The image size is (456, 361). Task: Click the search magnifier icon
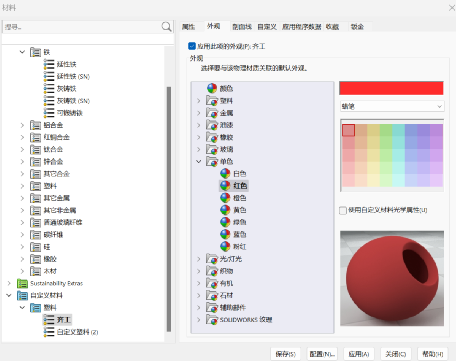[166, 27]
